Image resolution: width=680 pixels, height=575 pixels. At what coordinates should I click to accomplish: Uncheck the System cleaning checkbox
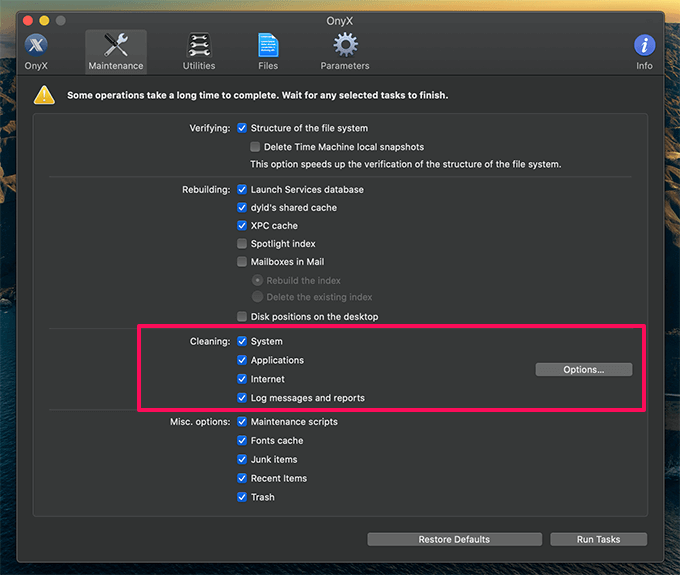point(242,341)
